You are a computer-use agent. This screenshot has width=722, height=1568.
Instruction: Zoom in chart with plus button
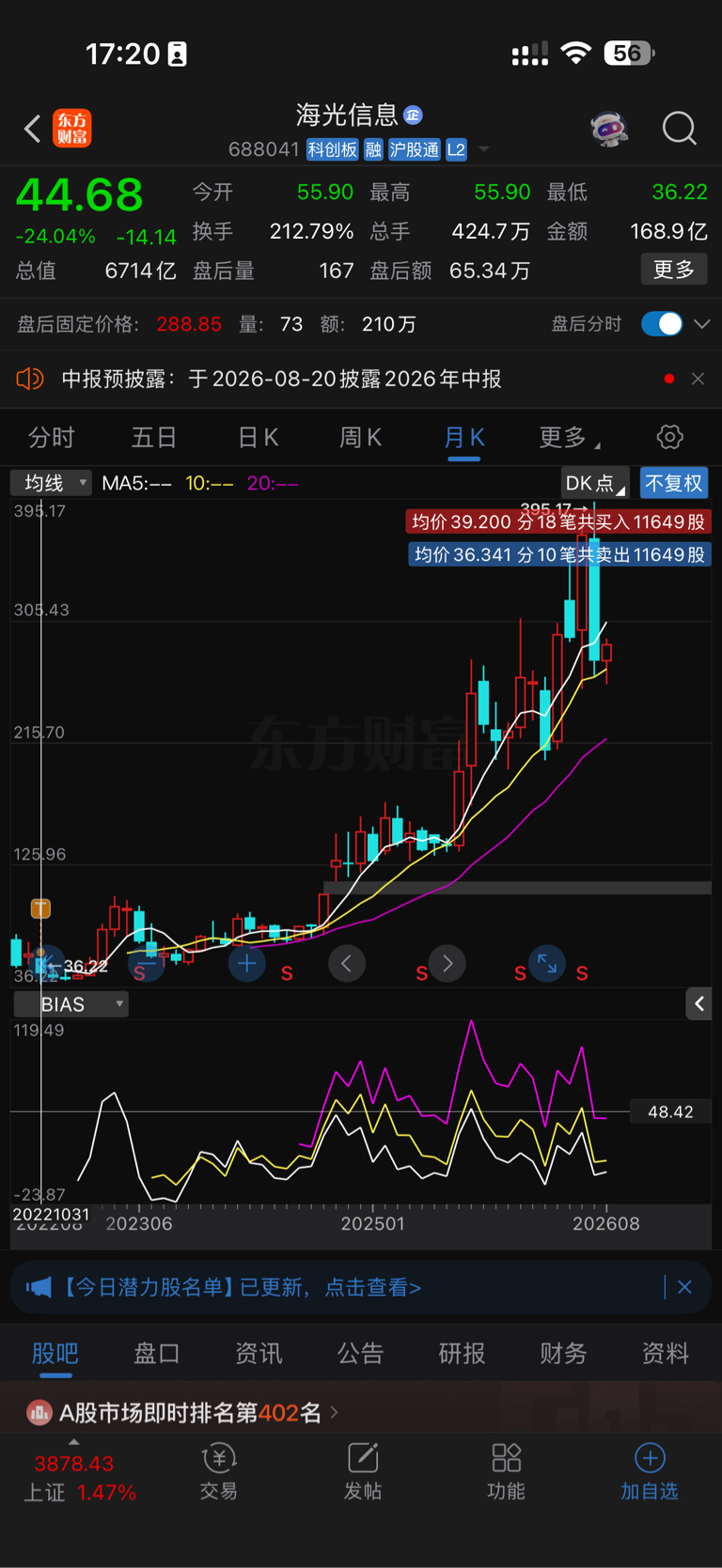pyautogui.click(x=246, y=964)
